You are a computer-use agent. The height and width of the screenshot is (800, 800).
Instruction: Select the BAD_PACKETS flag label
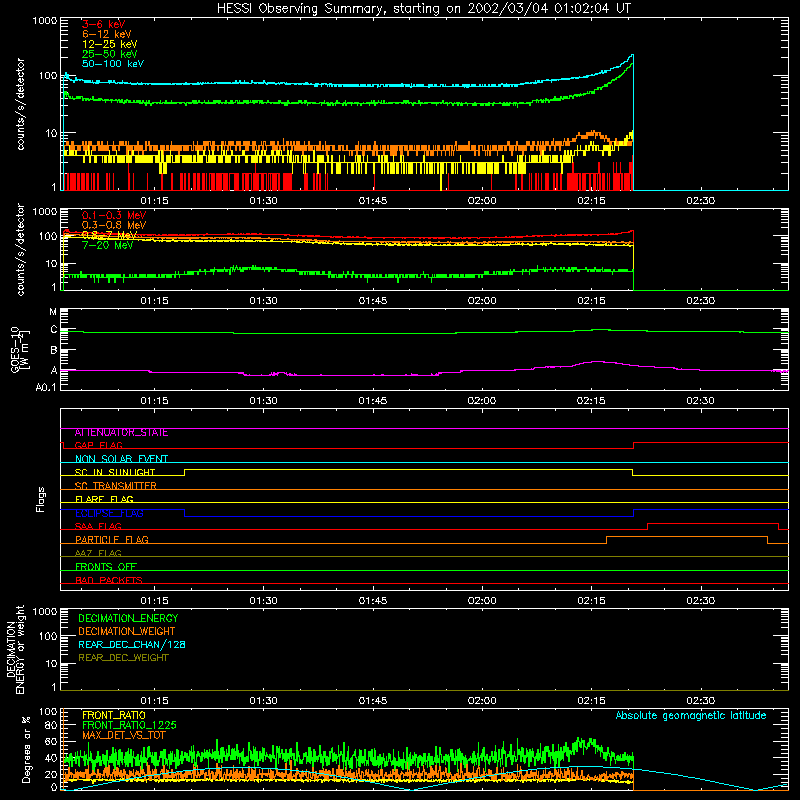[109, 580]
